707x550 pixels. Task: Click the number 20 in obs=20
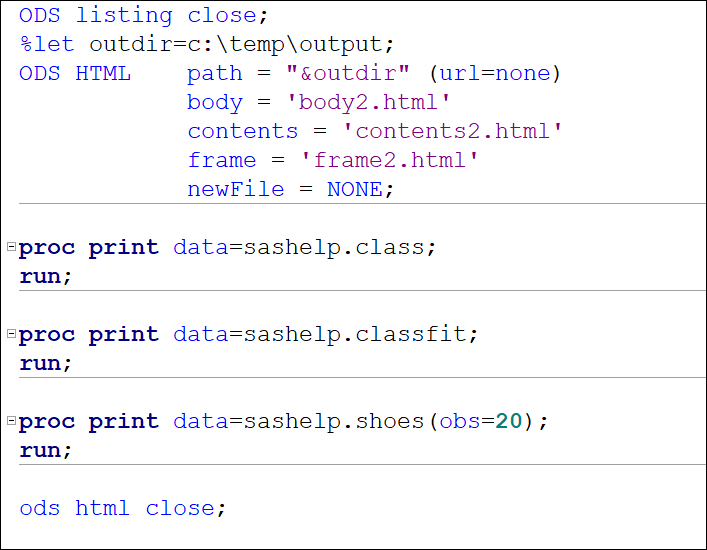(509, 421)
